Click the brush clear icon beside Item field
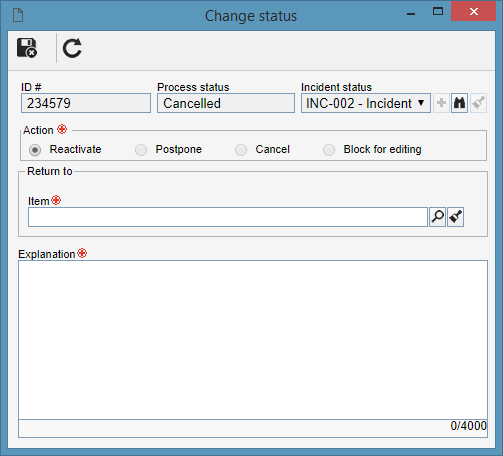Image resolution: width=503 pixels, height=456 pixels. tap(455, 217)
